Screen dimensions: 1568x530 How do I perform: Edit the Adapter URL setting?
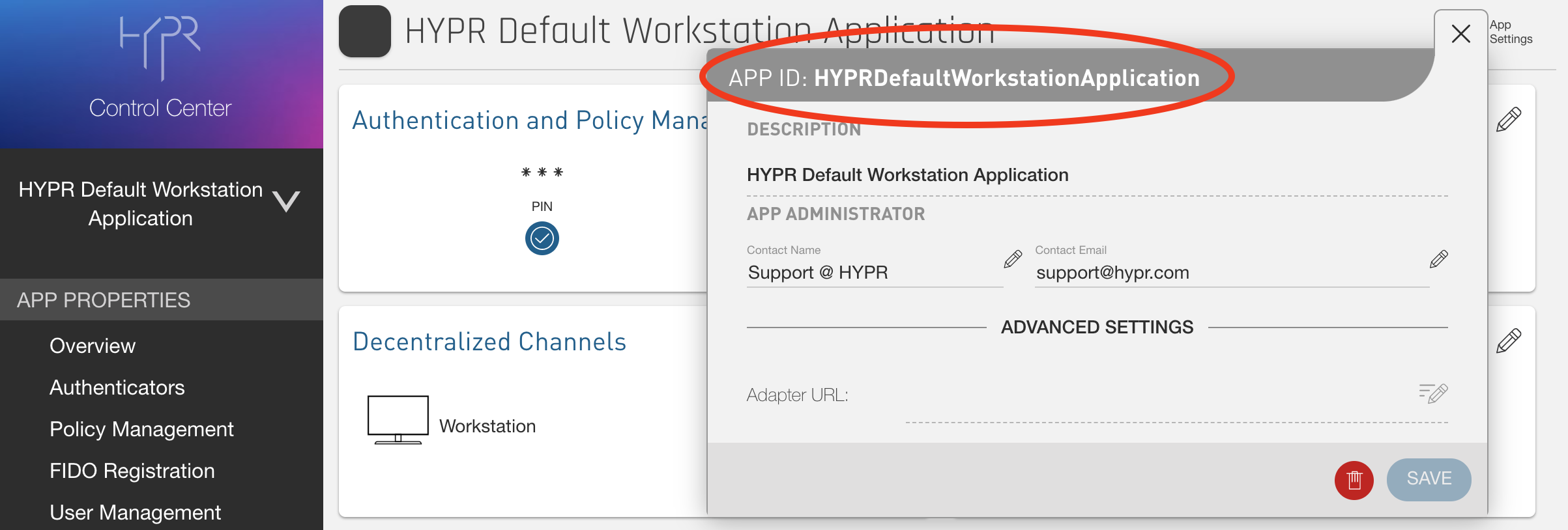tap(1433, 393)
